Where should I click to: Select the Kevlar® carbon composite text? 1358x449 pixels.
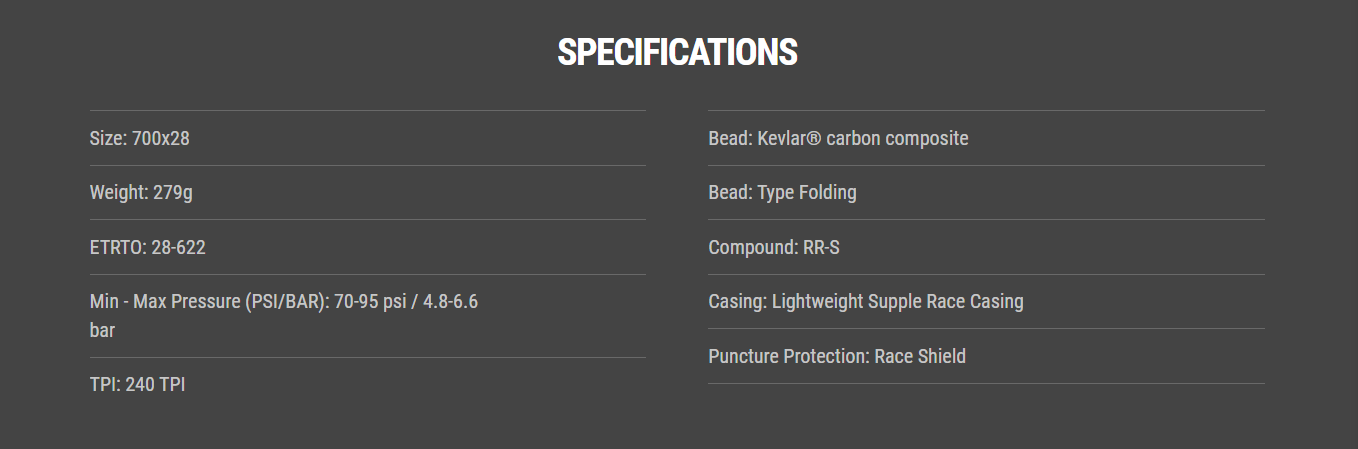tap(863, 138)
